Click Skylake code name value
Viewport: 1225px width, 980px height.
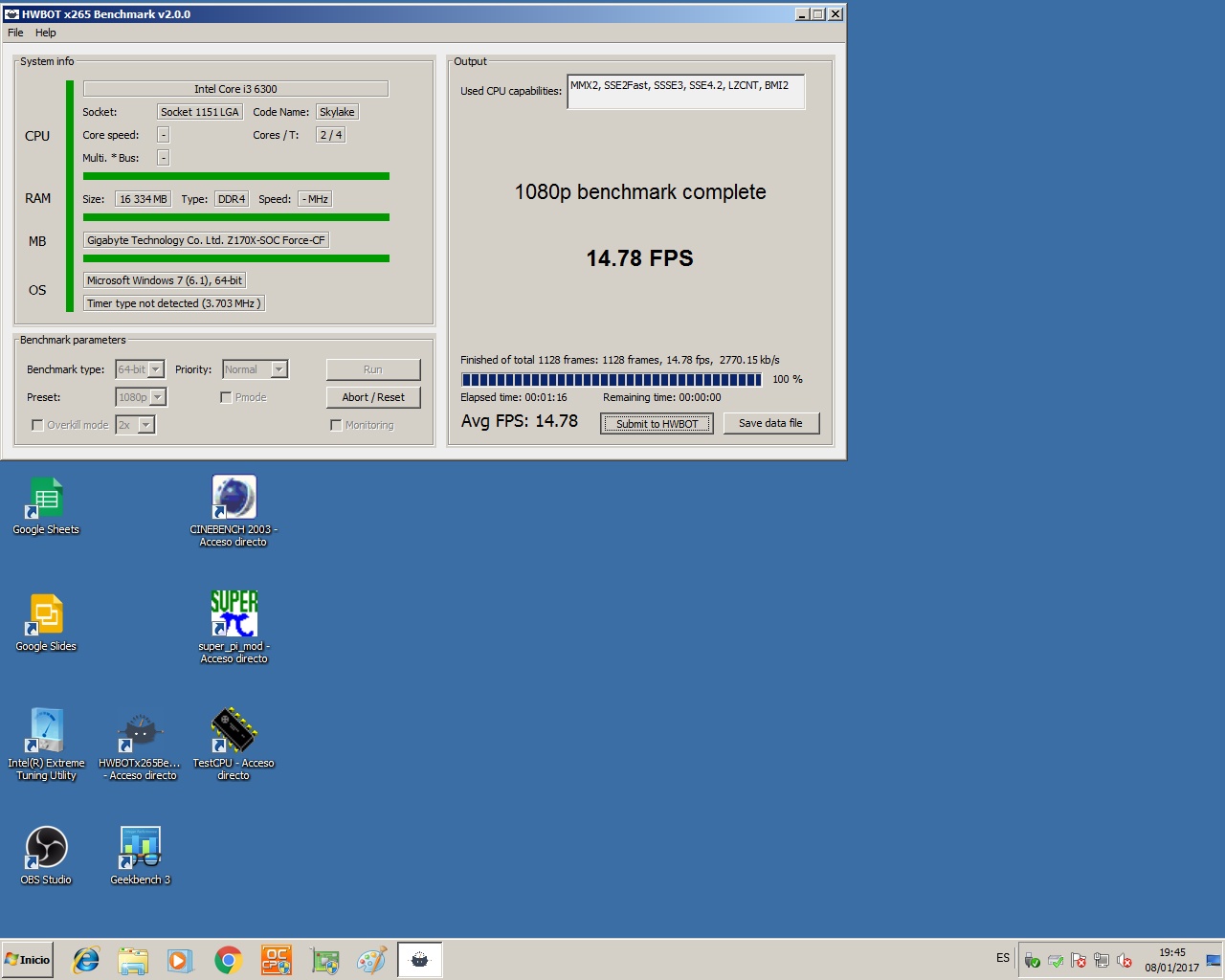point(337,112)
